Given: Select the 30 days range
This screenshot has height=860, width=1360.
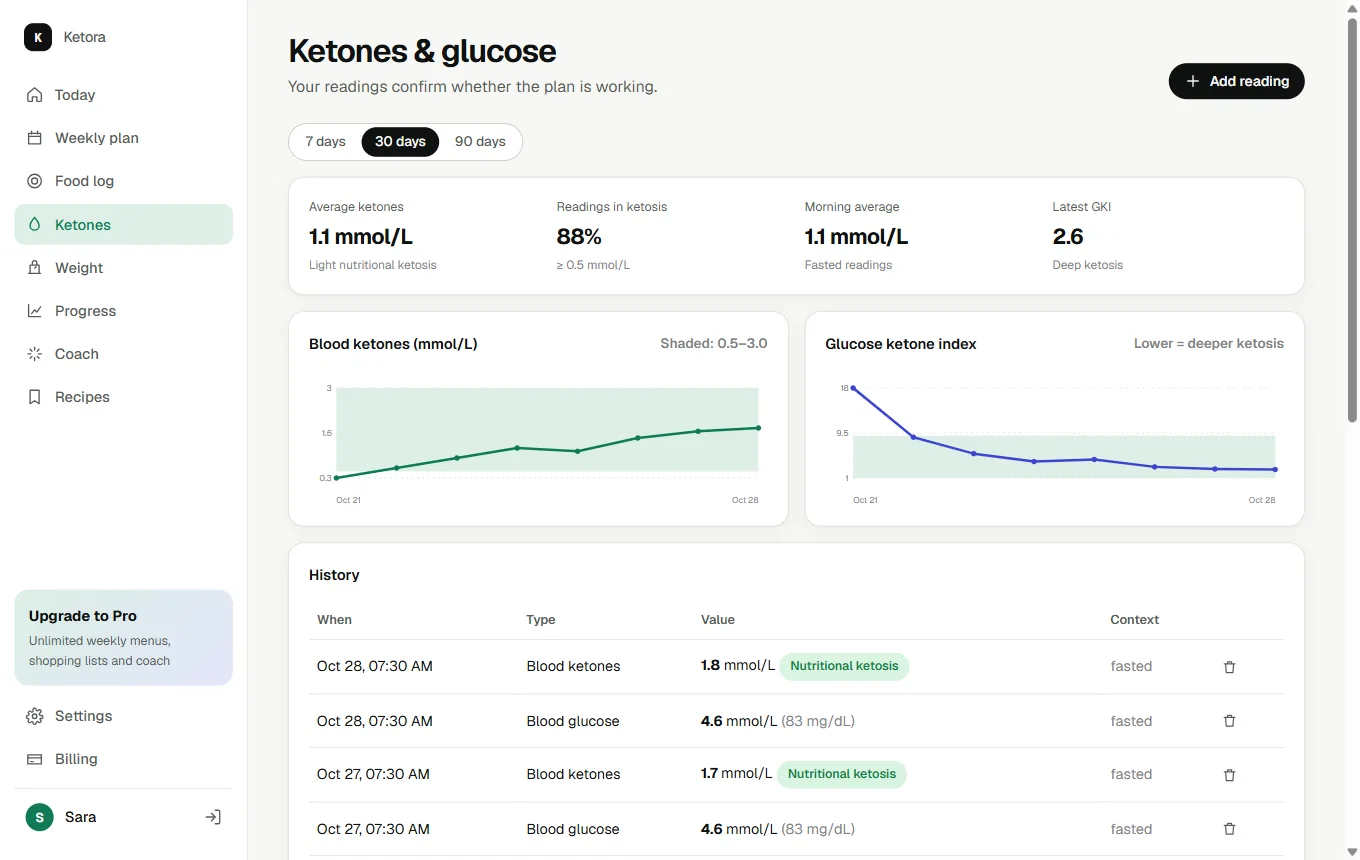Looking at the screenshot, I should click(x=400, y=142).
